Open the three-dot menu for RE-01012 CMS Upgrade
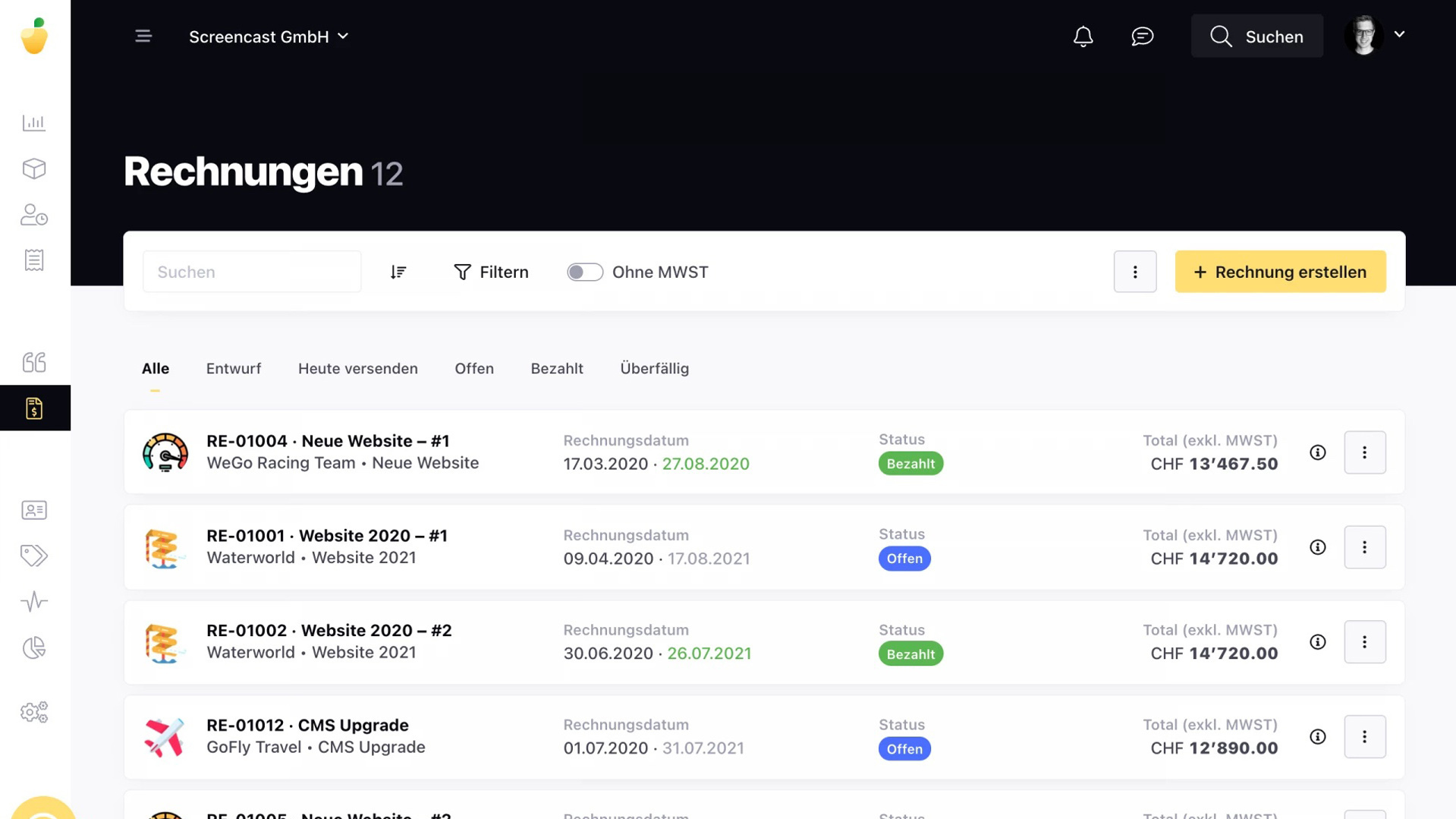Image resolution: width=1456 pixels, height=819 pixels. tap(1365, 737)
